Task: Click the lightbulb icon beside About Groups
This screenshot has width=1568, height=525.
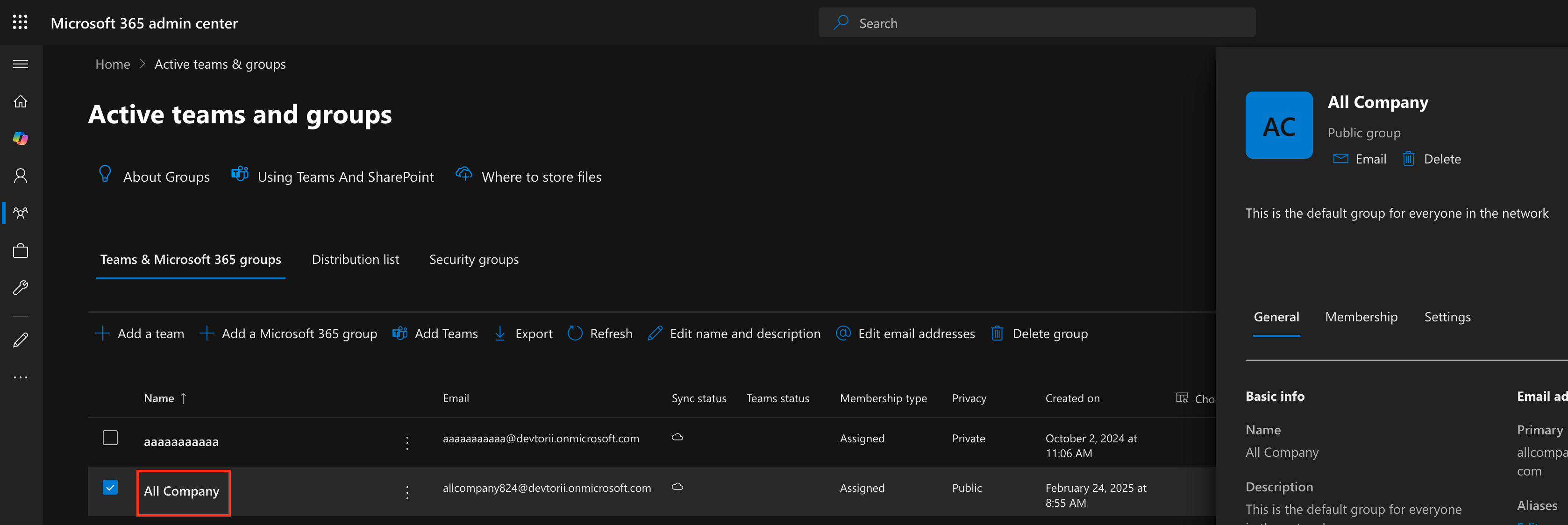Action: 105,174
